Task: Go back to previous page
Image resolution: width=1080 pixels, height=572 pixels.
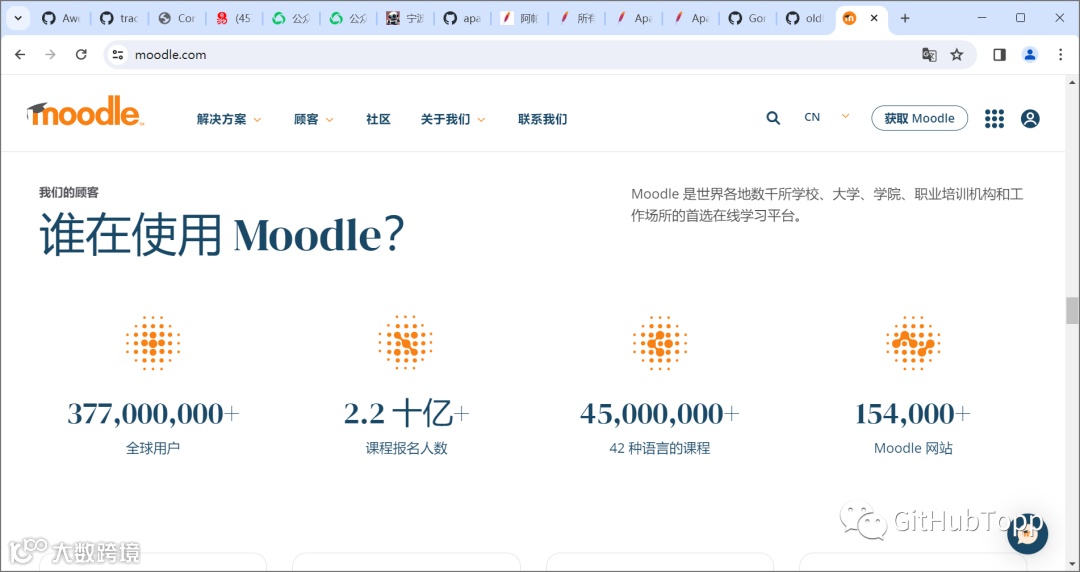Action: click(20, 54)
